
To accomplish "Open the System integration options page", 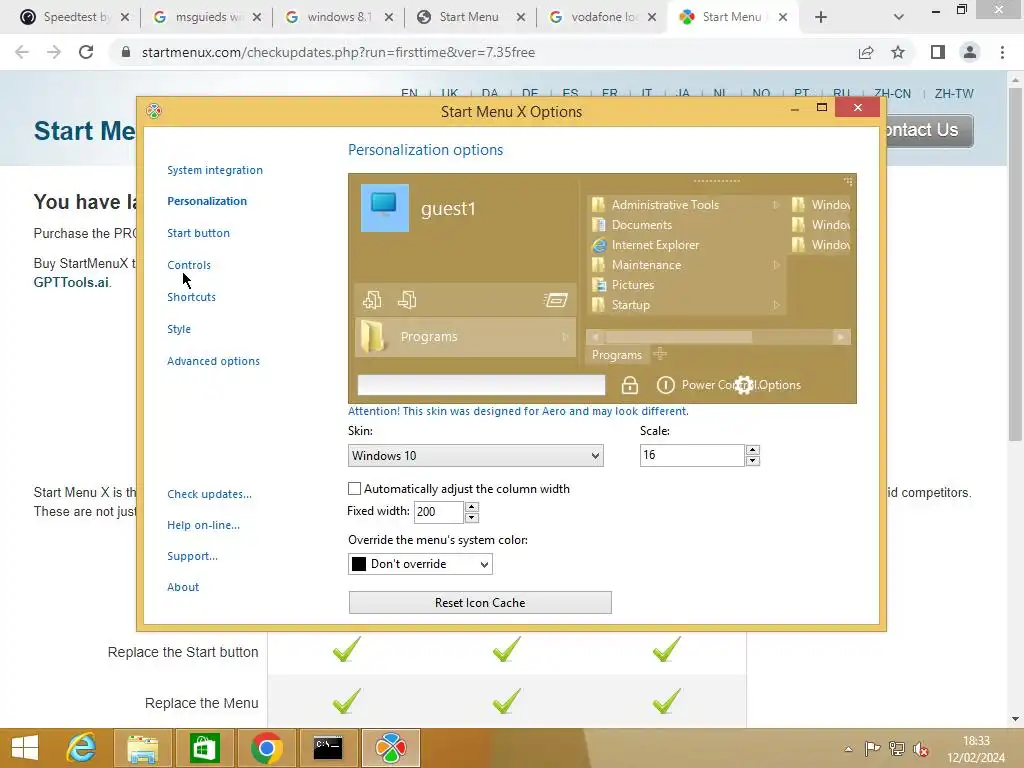I will pos(215,170).
